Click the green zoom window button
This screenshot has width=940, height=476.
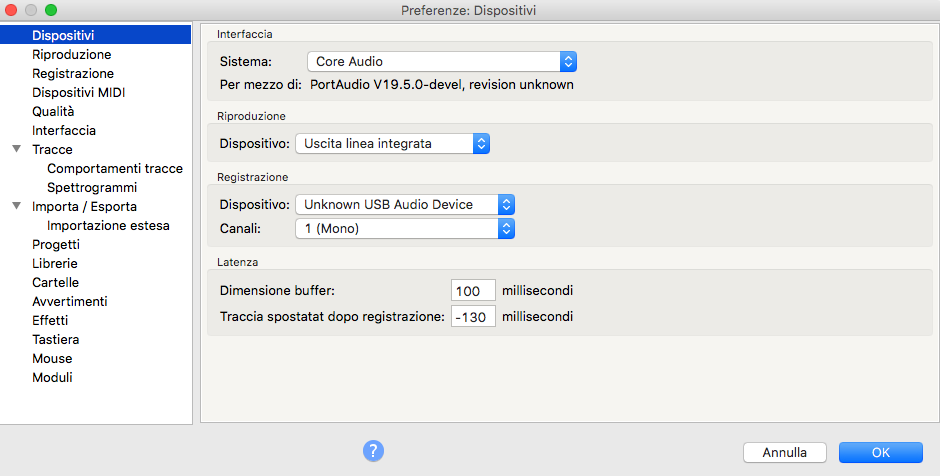(x=51, y=10)
